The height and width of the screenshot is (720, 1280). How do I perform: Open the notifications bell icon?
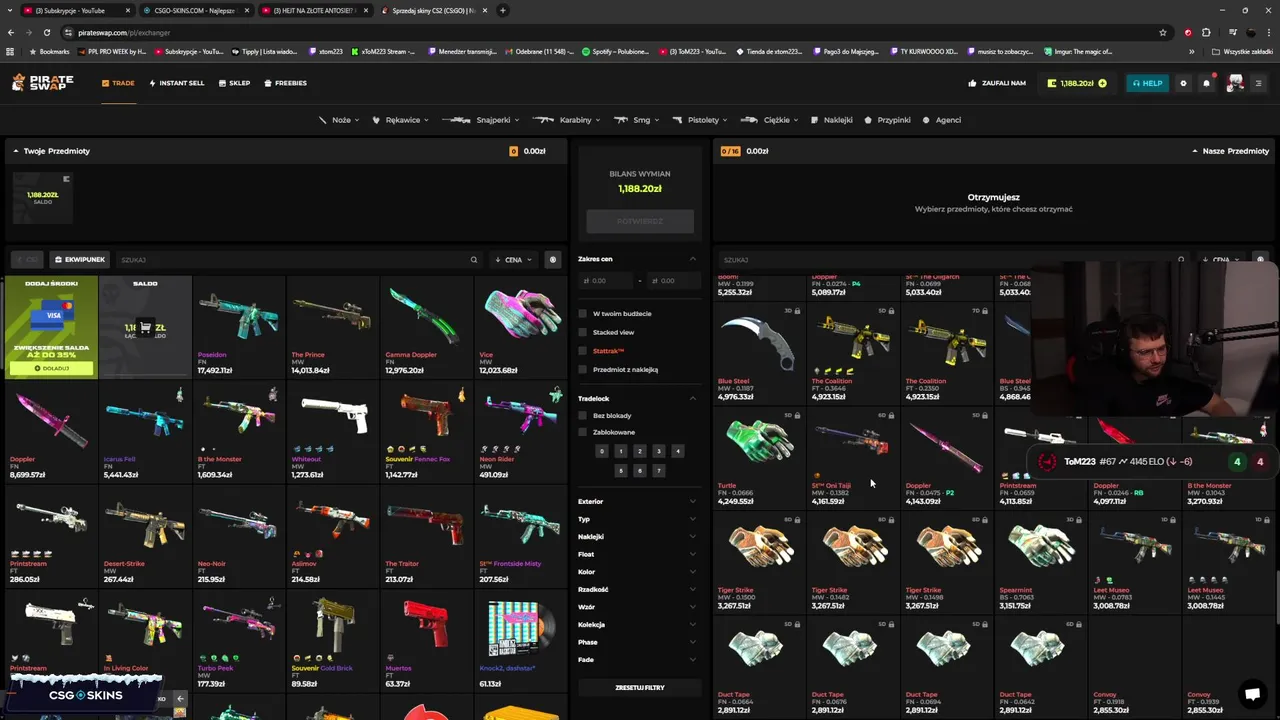[1206, 83]
